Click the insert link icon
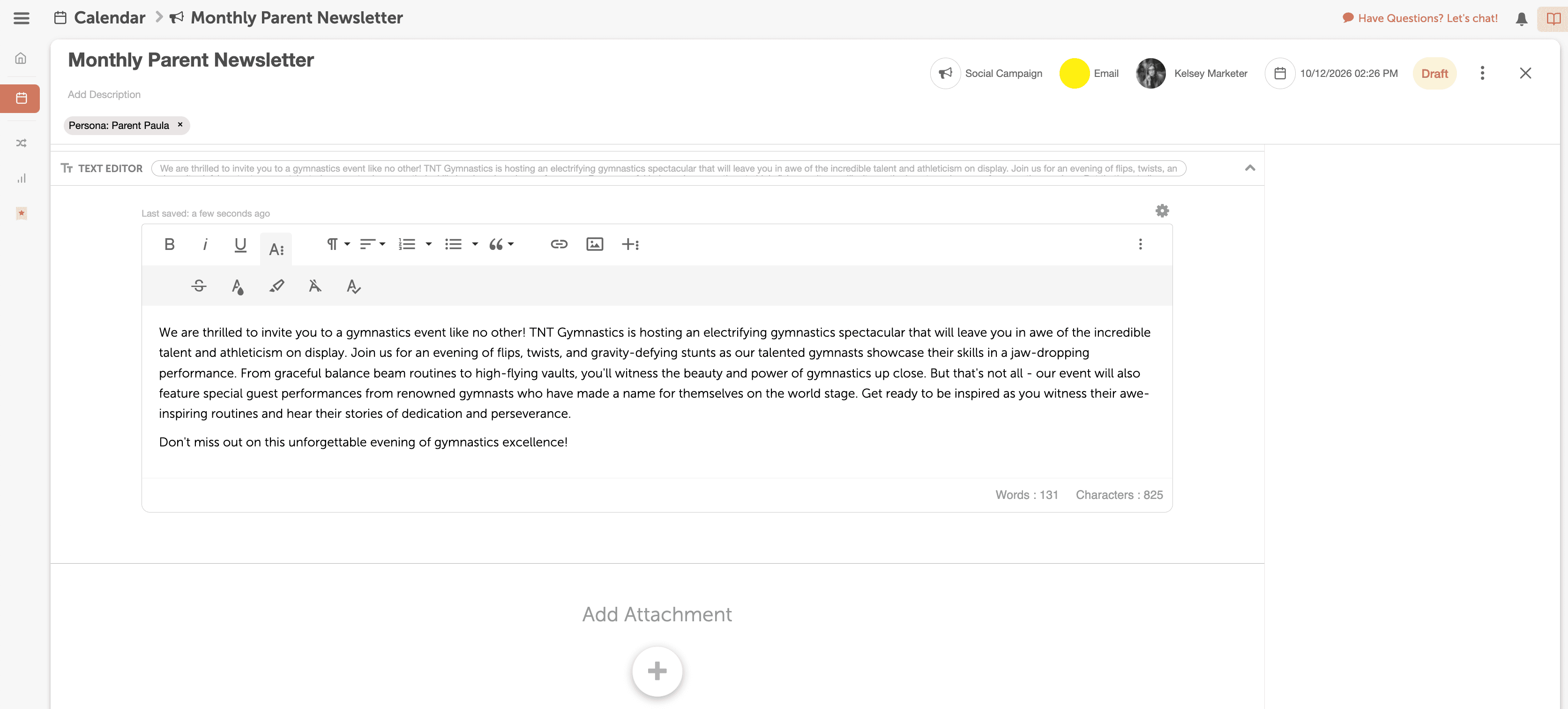The image size is (1568, 709). point(558,244)
